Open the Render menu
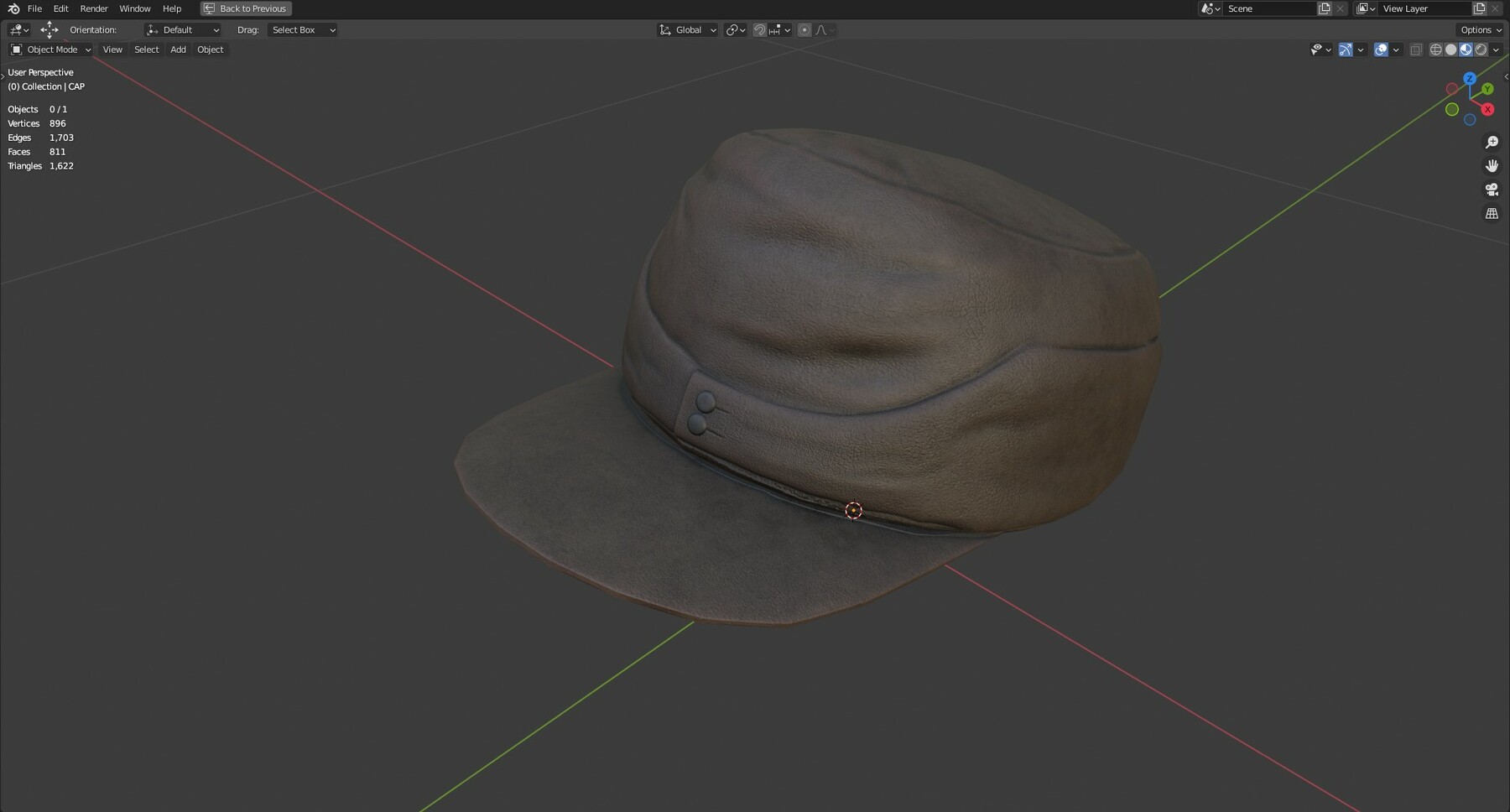 click(93, 8)
